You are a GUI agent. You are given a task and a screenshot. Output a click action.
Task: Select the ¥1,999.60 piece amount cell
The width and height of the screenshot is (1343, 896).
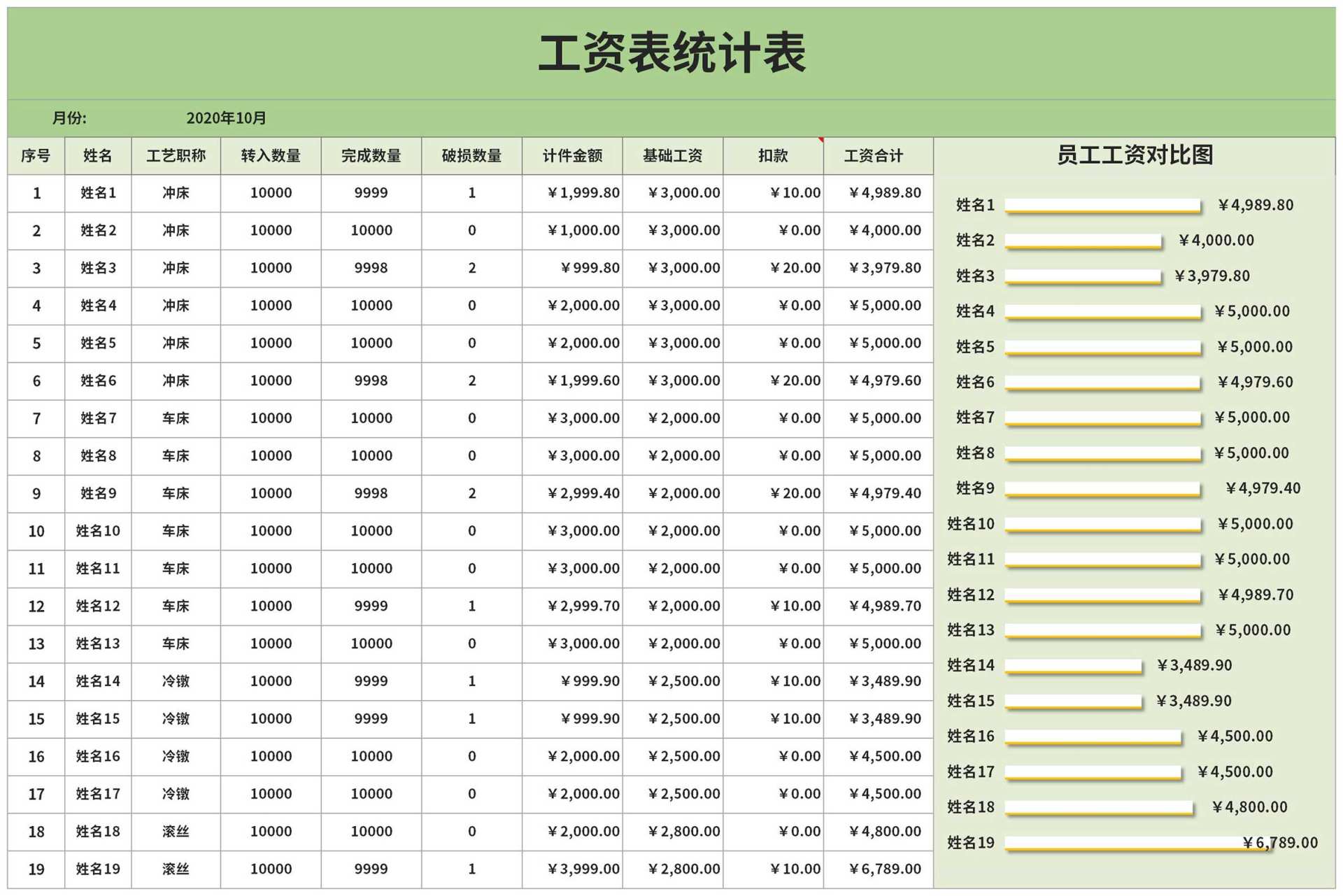pos(572,381)
